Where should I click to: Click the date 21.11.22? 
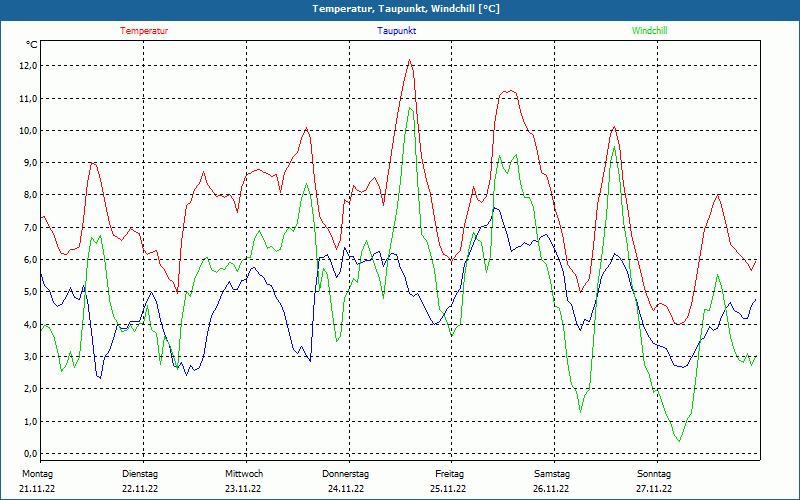point(37,489)
